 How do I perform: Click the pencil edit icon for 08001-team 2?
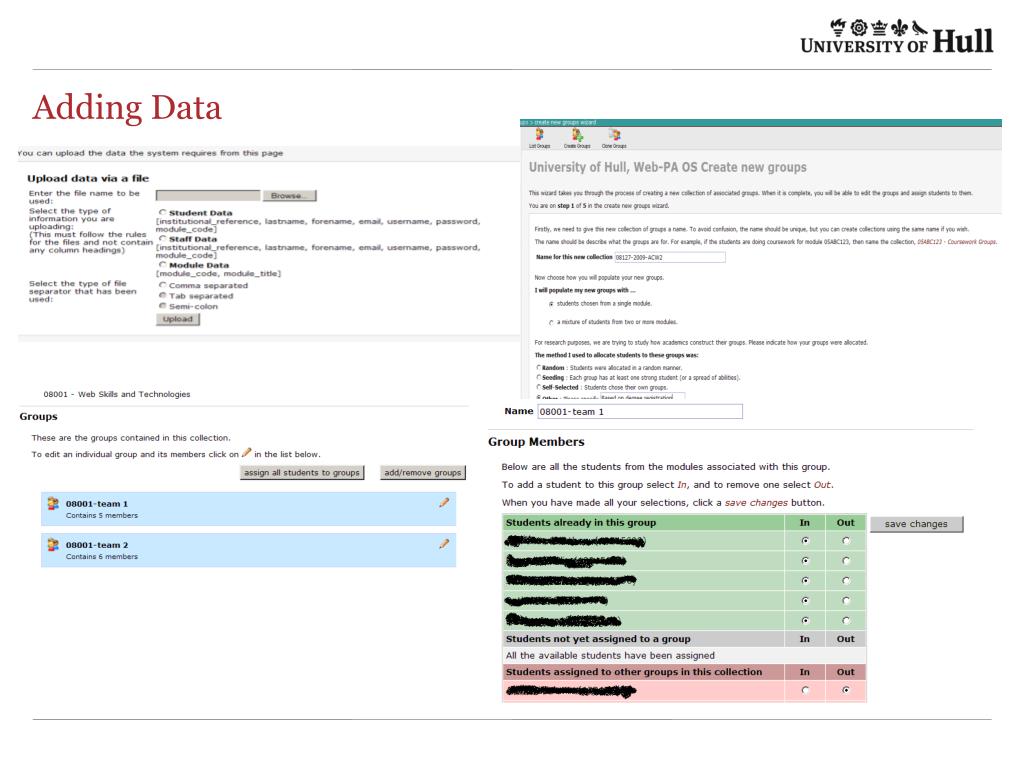pyautogui.click(x=444, y=543)
